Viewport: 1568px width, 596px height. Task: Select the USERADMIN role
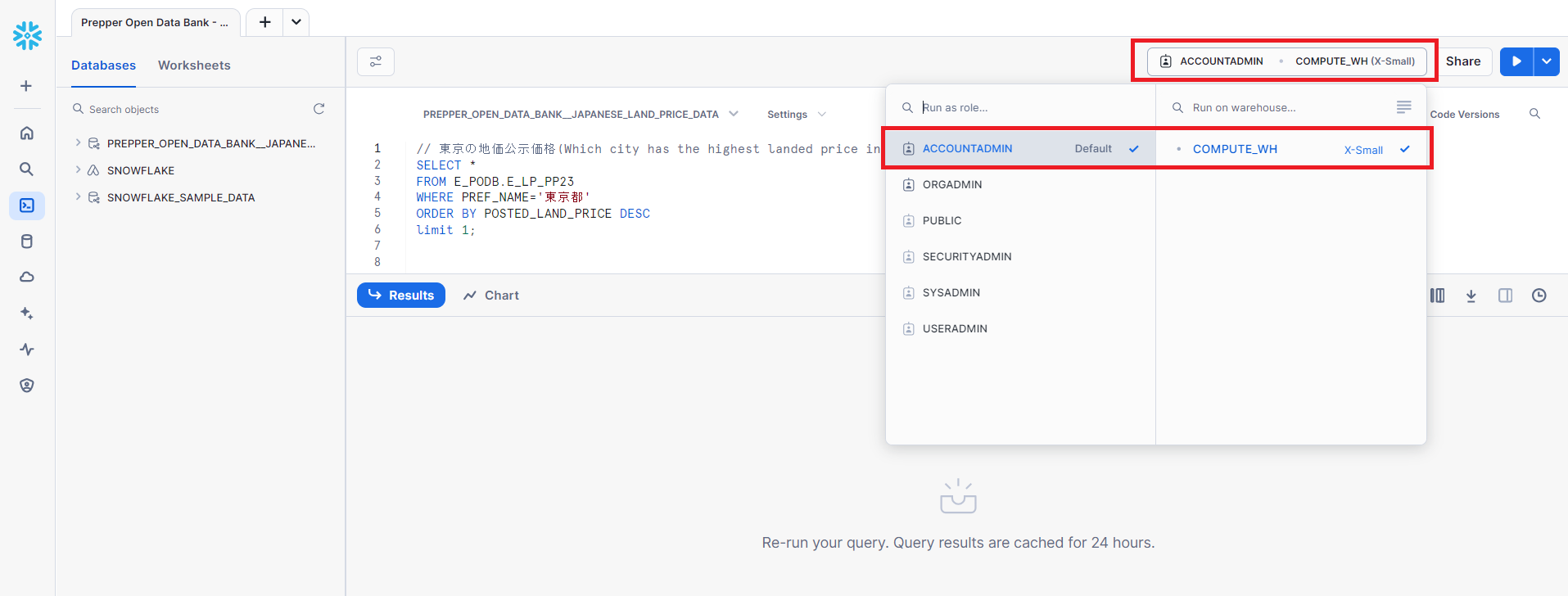pyautogui.click(x=1020, y=329)
